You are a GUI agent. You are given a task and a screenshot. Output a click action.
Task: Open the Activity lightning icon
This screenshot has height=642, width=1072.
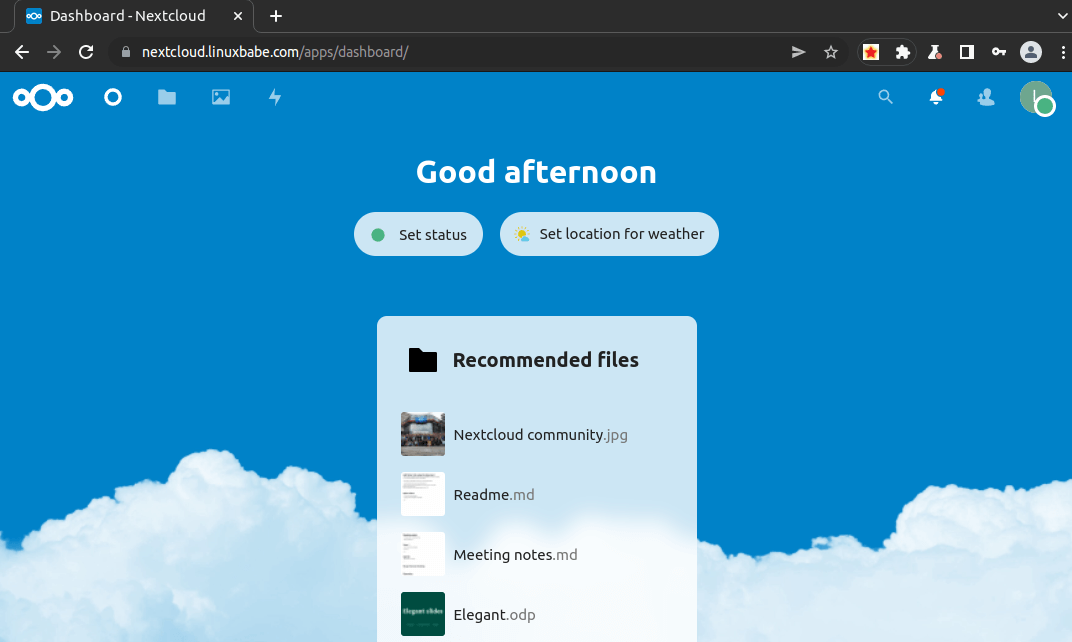pos(275,97)
